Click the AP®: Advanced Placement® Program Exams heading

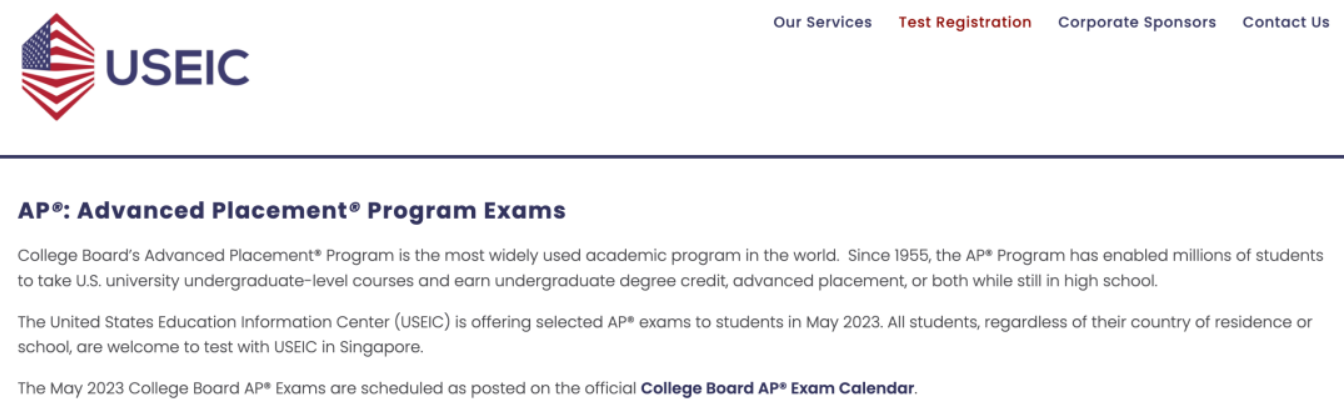(x=292, y=211)
